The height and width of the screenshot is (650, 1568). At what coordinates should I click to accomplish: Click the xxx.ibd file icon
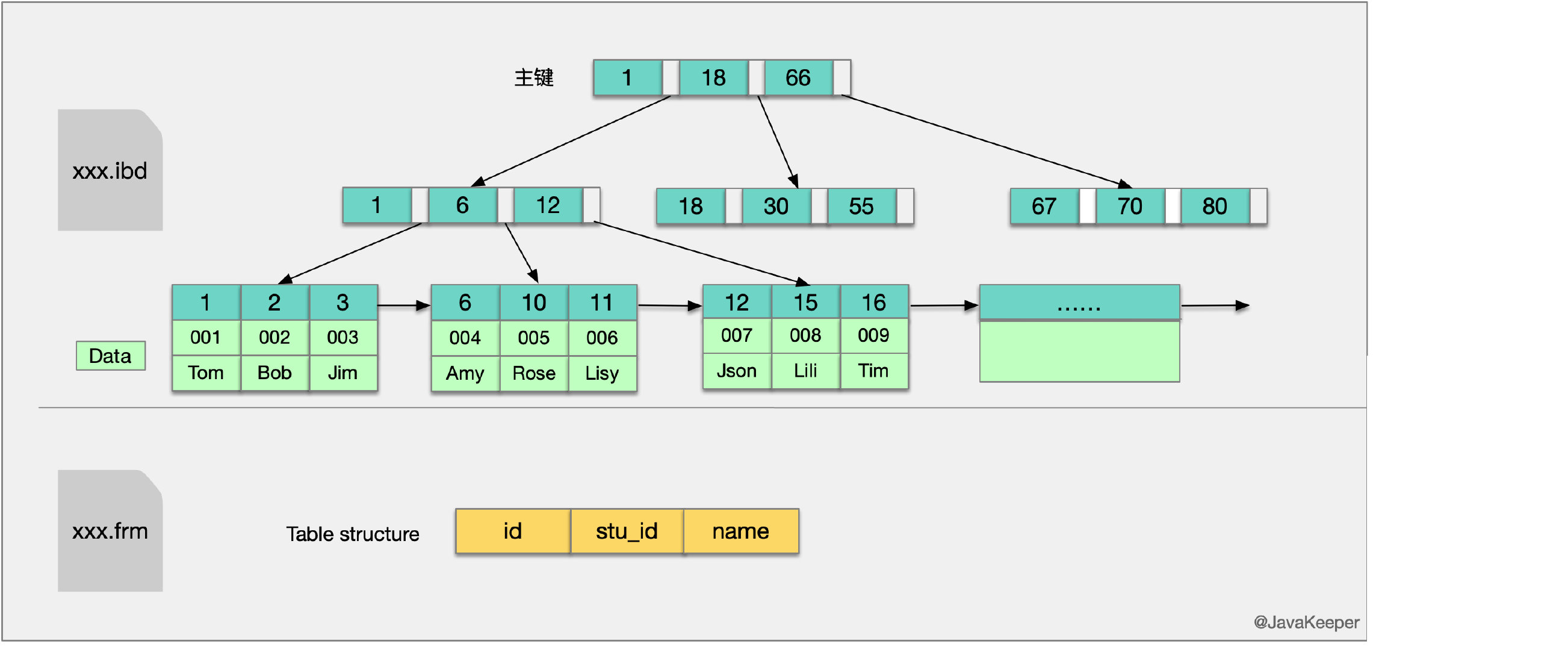(110, 170)
